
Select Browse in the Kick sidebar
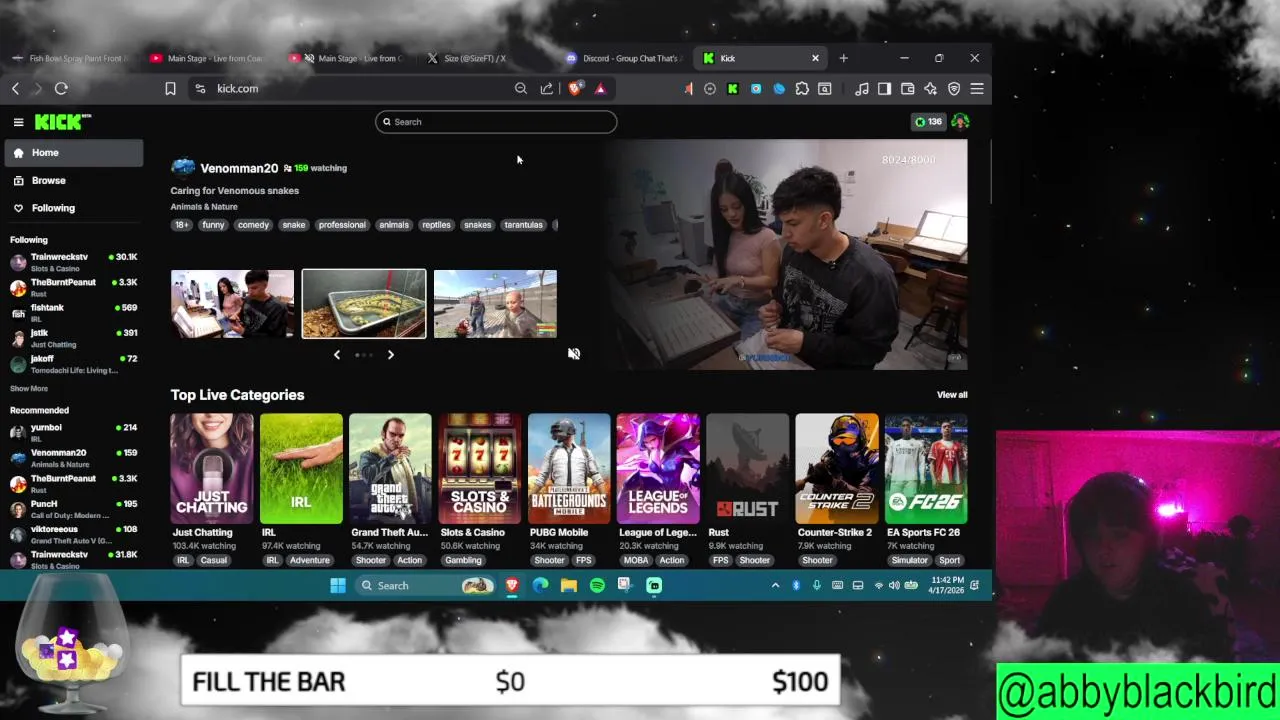[x=74, y=181]
